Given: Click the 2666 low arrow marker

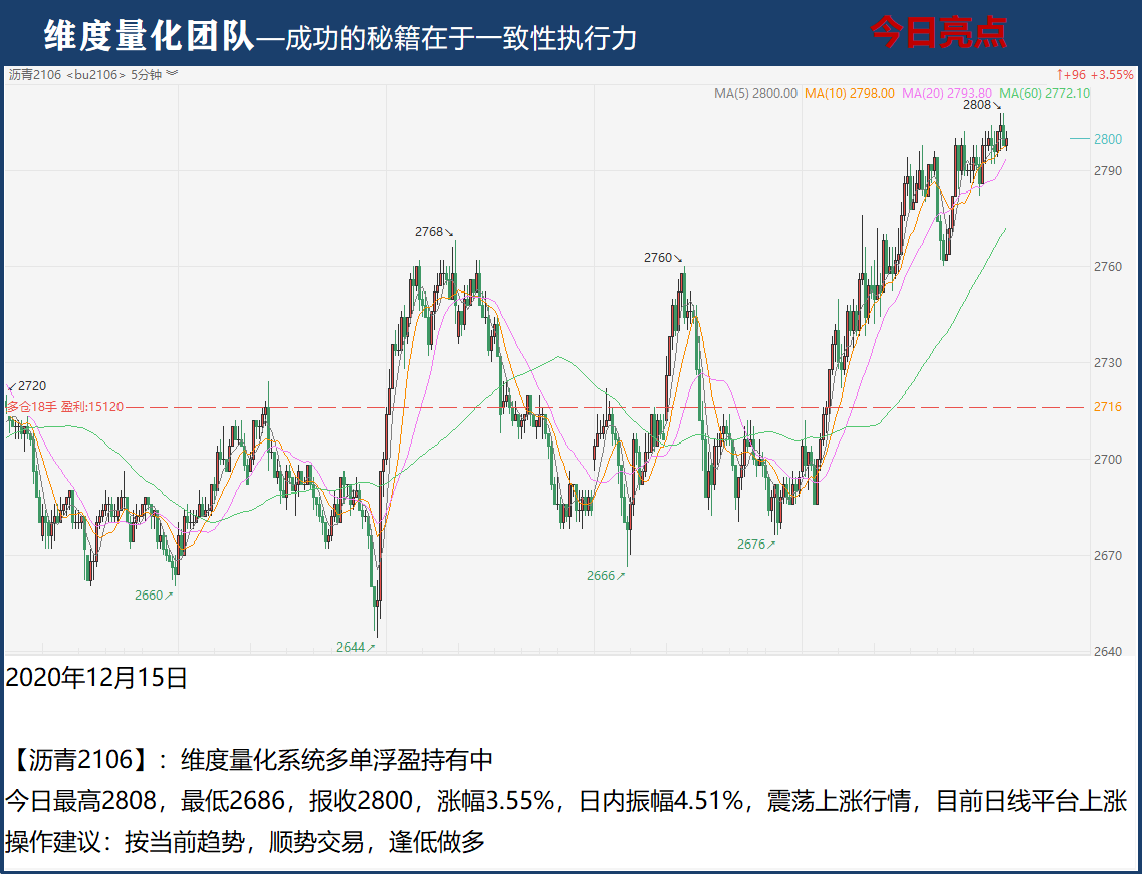Looking at the screenshot, I should pyautogui.click(x=606, y=575).
